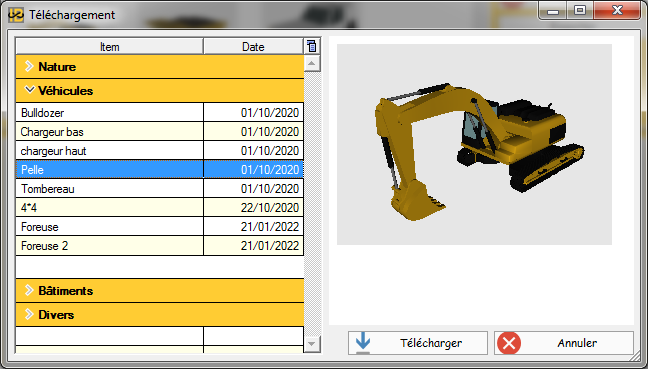Click the 22/10/2020 date cell
The width and height of the screenshot is (648, 369).
(x=254, y=208)
